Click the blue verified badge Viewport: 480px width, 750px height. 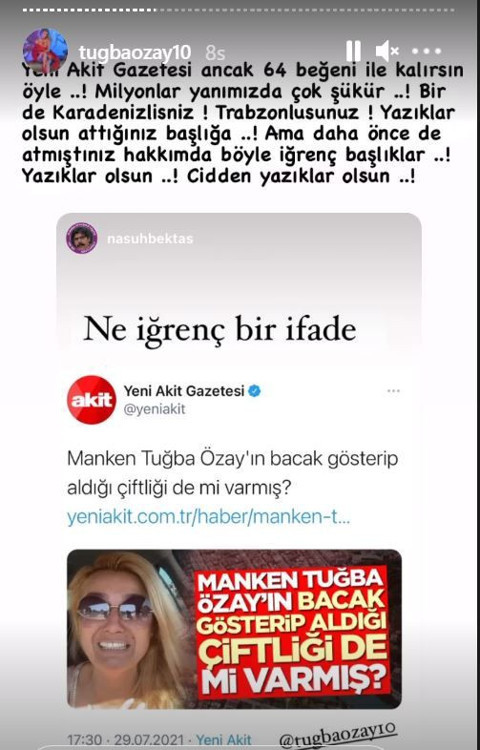coord(255,391)
